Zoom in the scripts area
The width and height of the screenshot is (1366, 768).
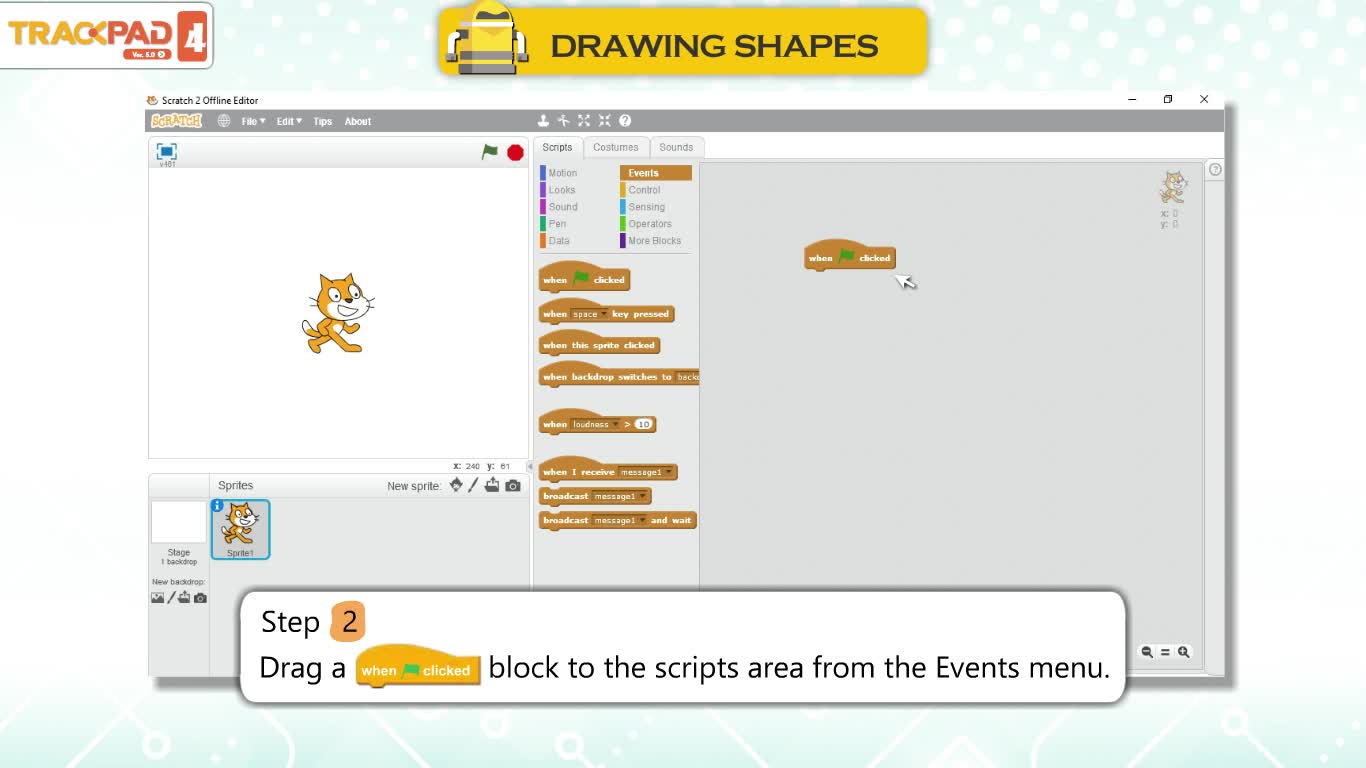click(x=1183, y=652)
